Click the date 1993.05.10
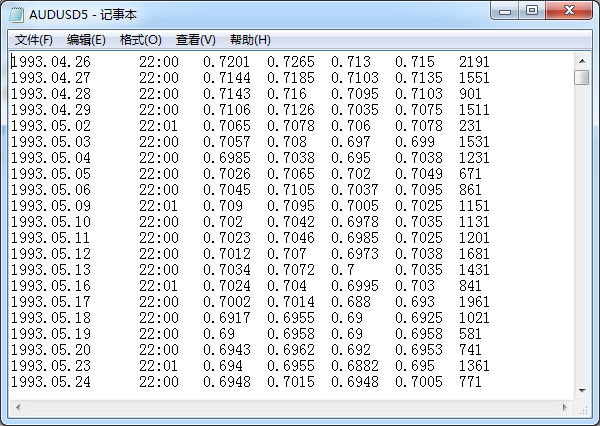 point(51,222)
